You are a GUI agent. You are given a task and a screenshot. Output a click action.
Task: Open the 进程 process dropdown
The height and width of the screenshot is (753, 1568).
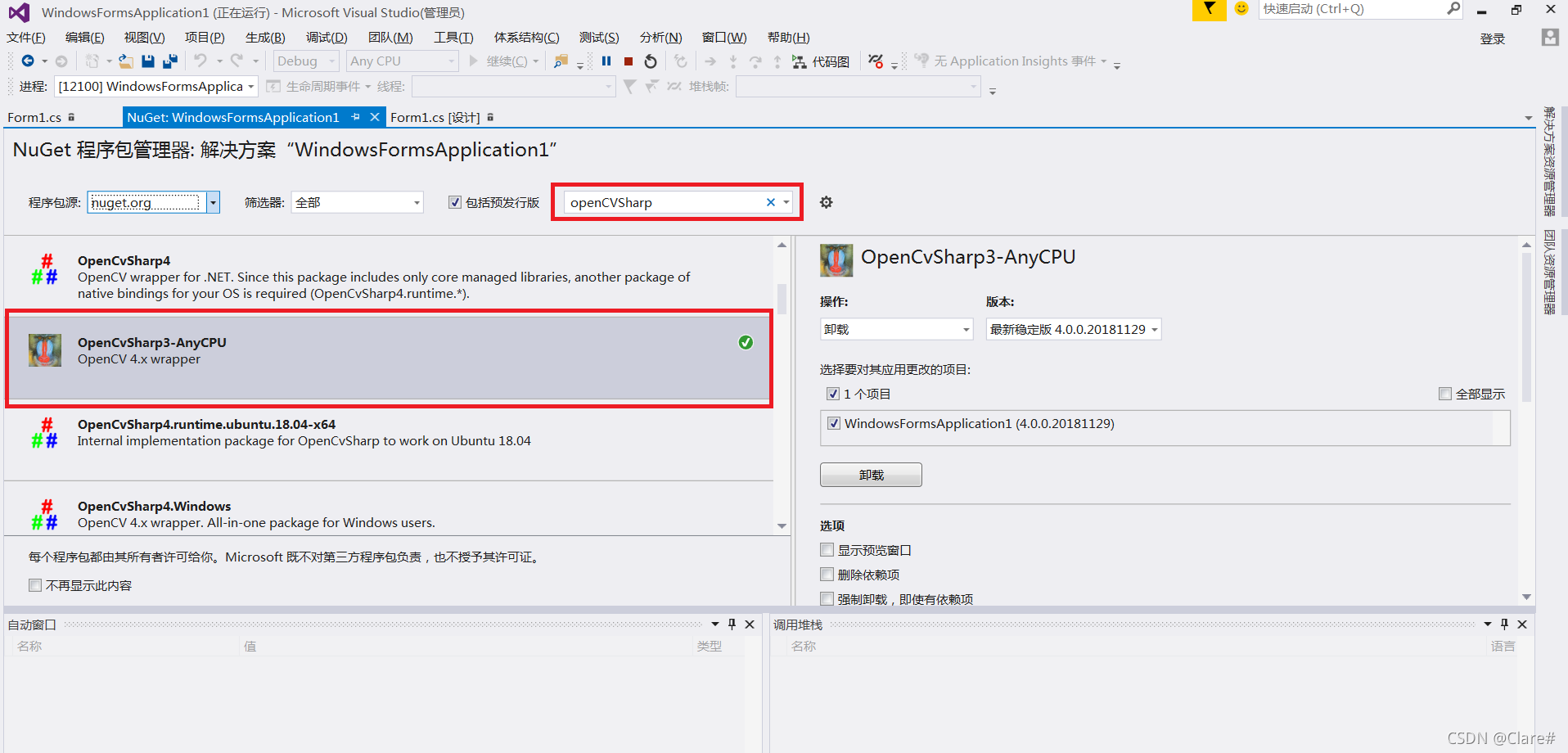click(x=251, y=86)
